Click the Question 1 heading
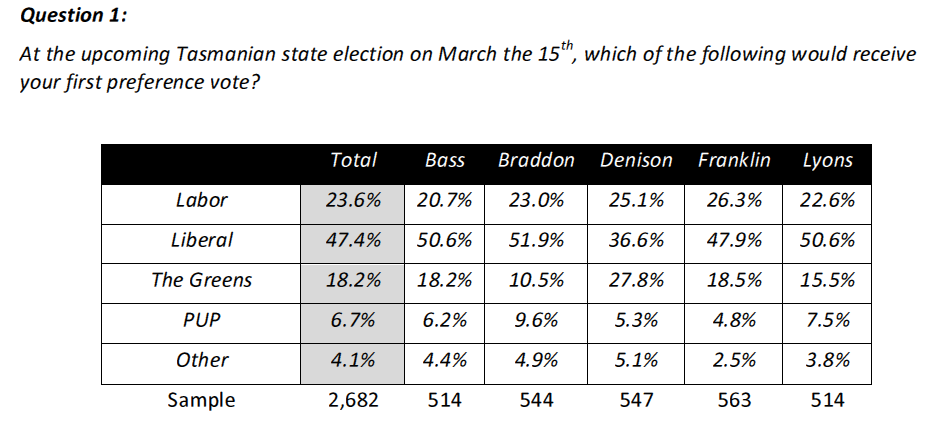925x422 pixels. [74, 16]
